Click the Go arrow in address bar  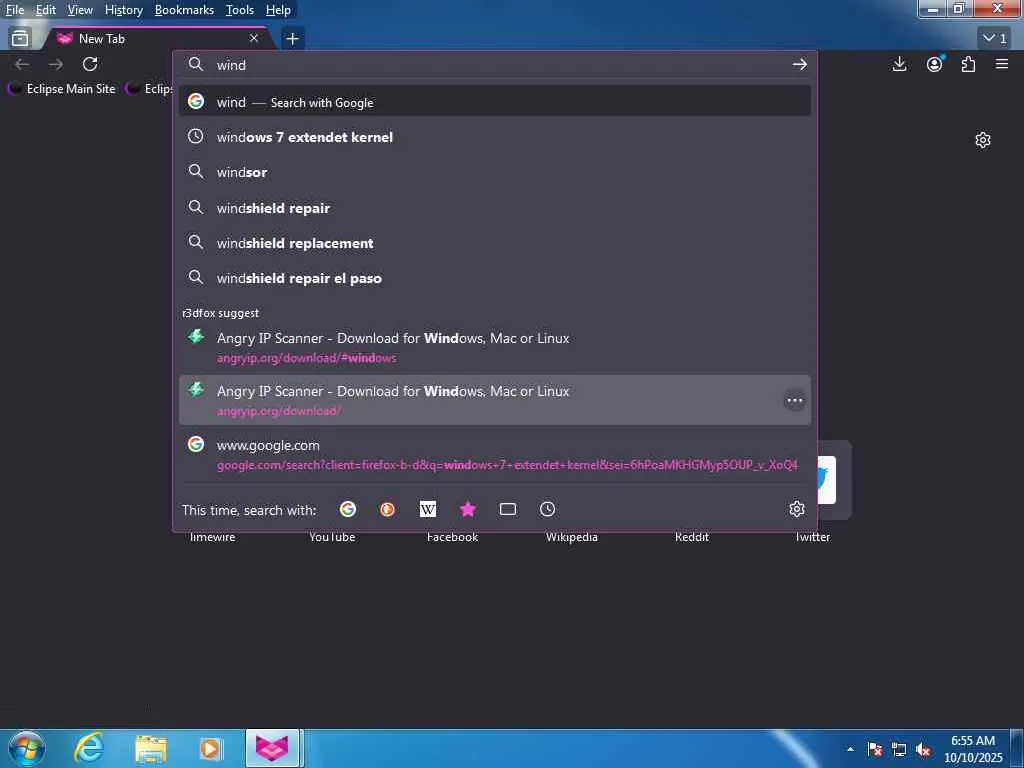pyautogui.click(x=799, y=65)
